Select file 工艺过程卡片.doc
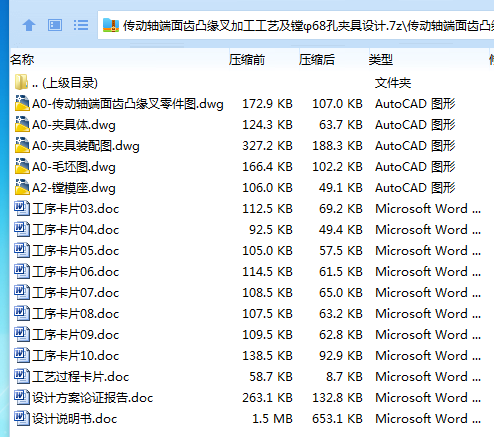Viewport: 494px width, 437px height. click(81, 377)
